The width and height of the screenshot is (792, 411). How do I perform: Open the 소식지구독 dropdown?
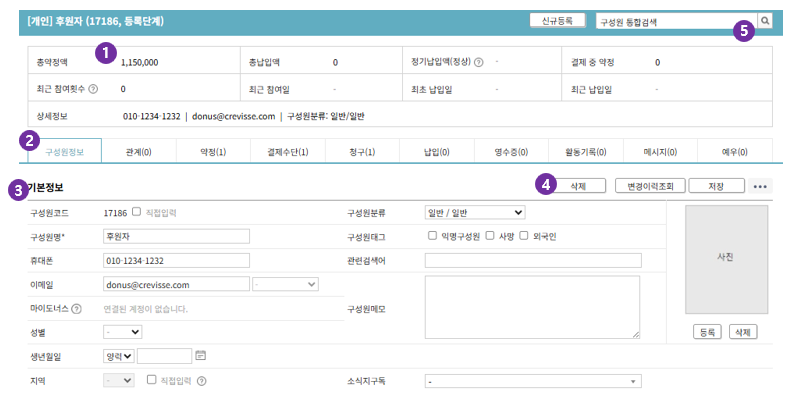533,381
